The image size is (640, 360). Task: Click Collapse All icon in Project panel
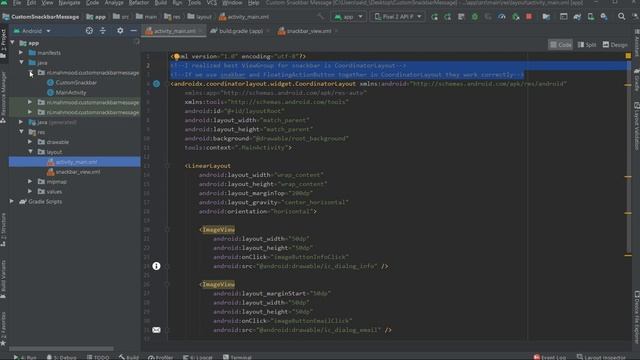pyautogui.click(x=103, y=31)
